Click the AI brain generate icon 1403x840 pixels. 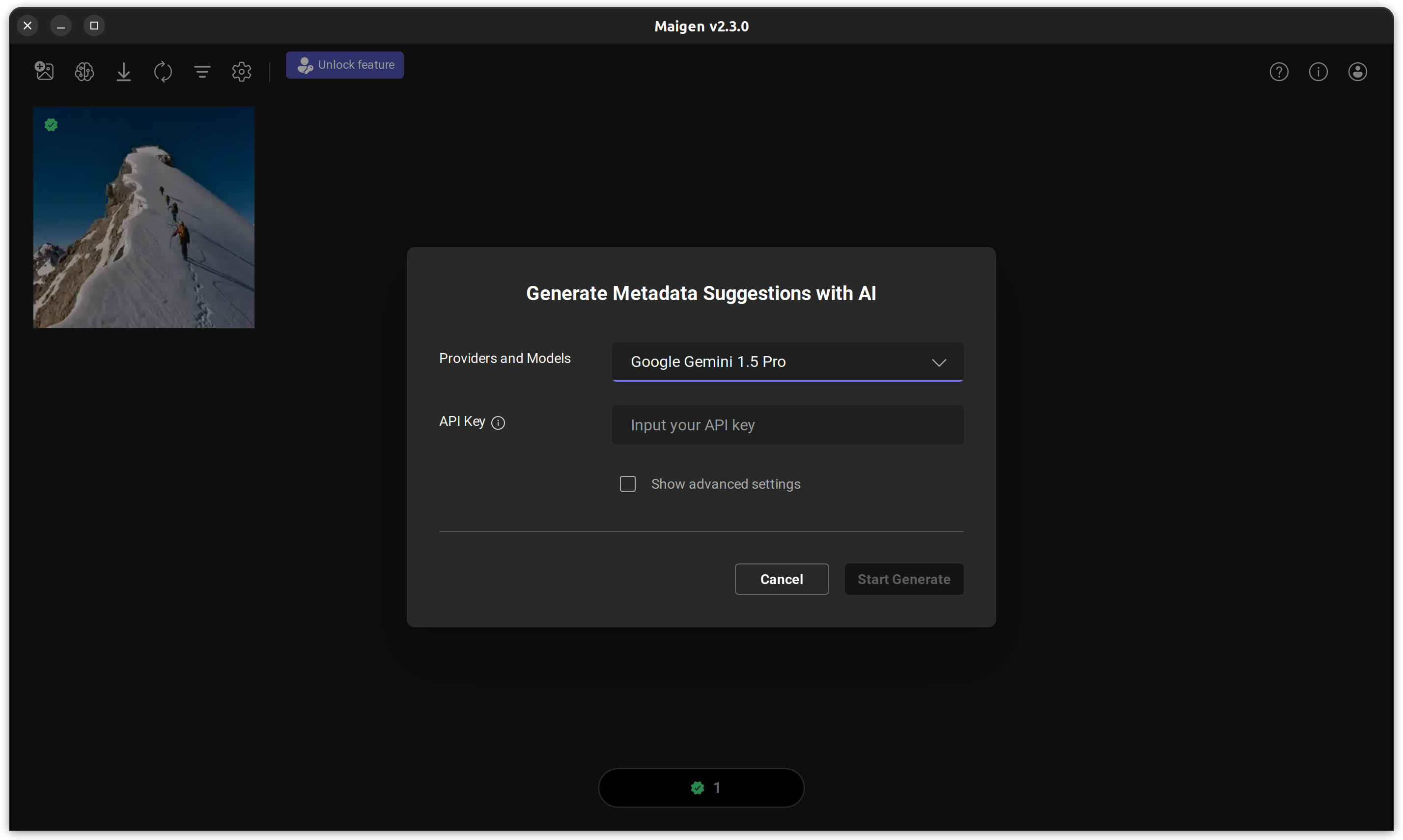pos(84,71)
